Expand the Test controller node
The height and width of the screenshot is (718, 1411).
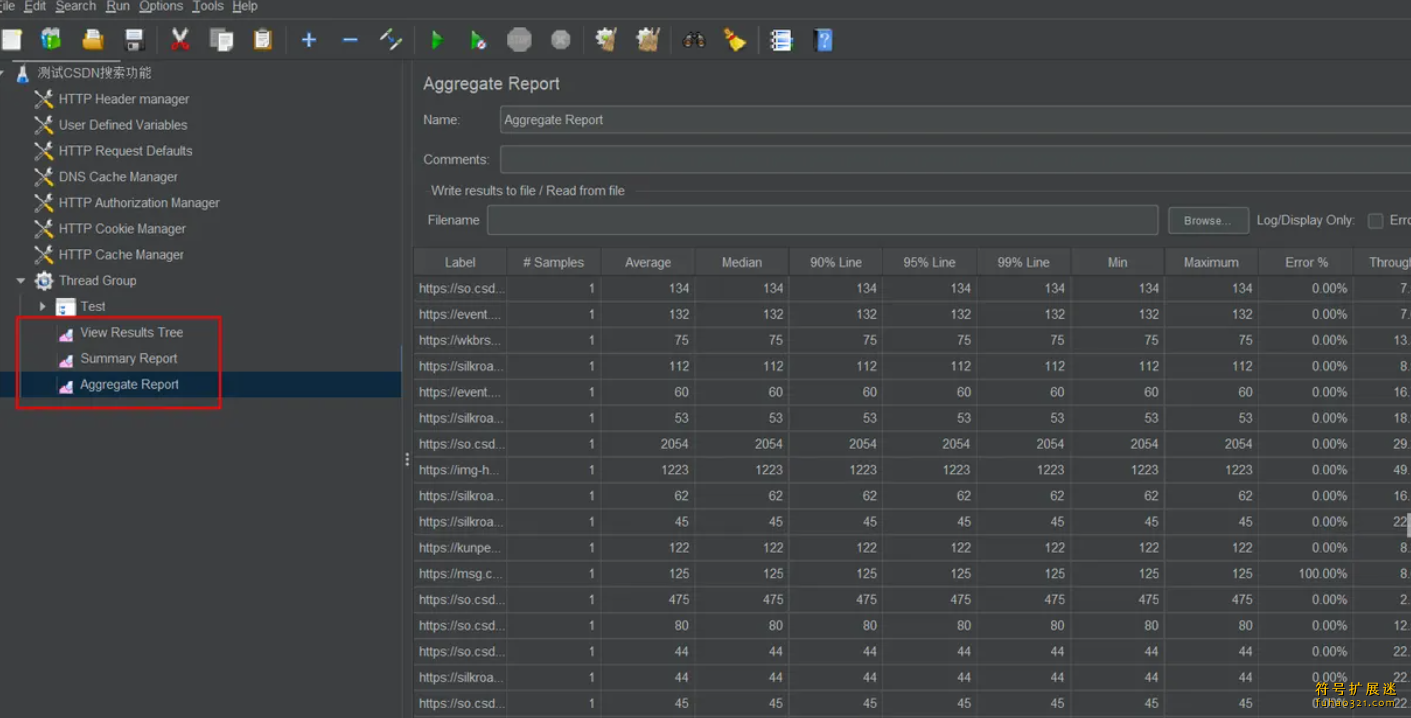click(x=43, y=307)
